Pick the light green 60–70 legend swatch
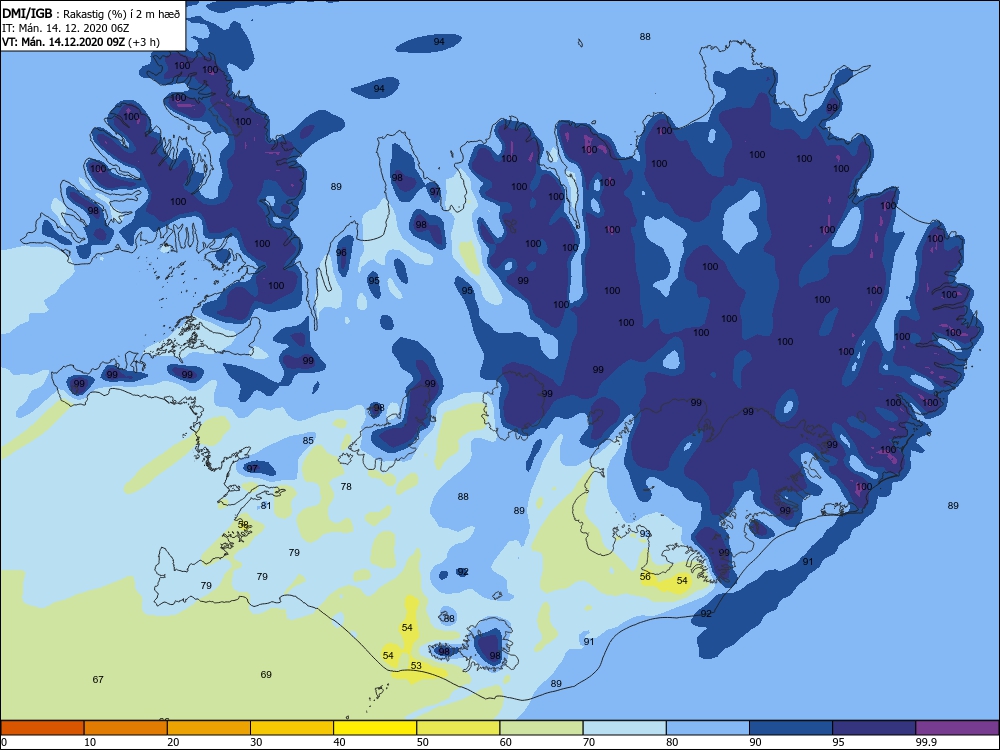Screen dimensions: 1000x750 point(541,728)
